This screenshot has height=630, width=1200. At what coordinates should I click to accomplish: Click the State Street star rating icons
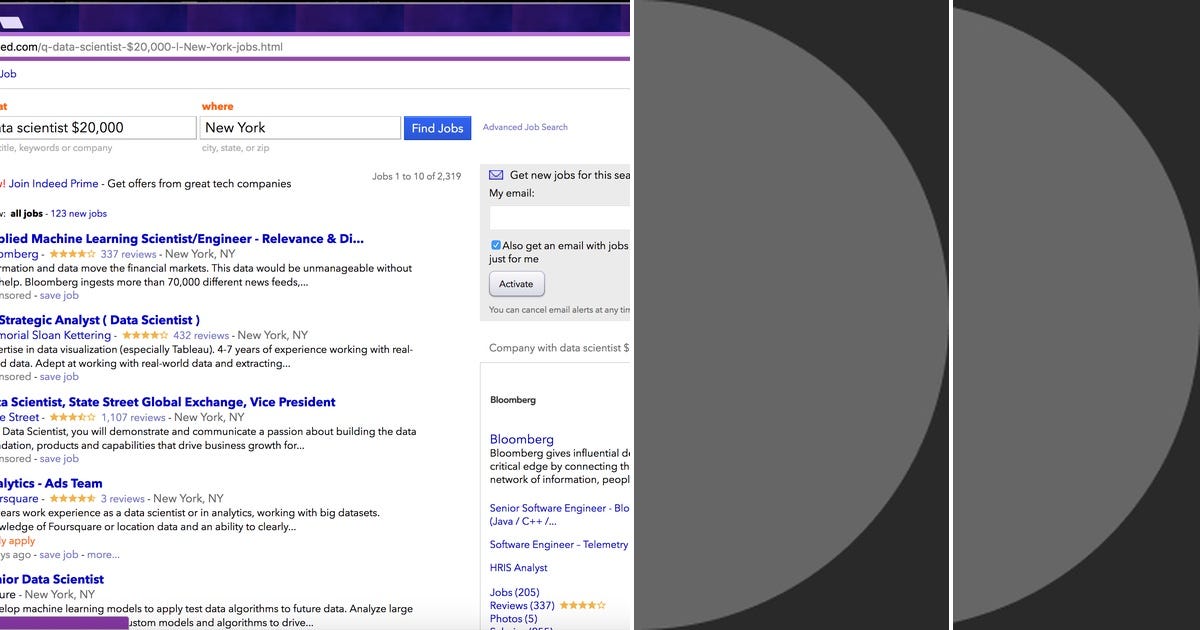(x=72, y=417)
